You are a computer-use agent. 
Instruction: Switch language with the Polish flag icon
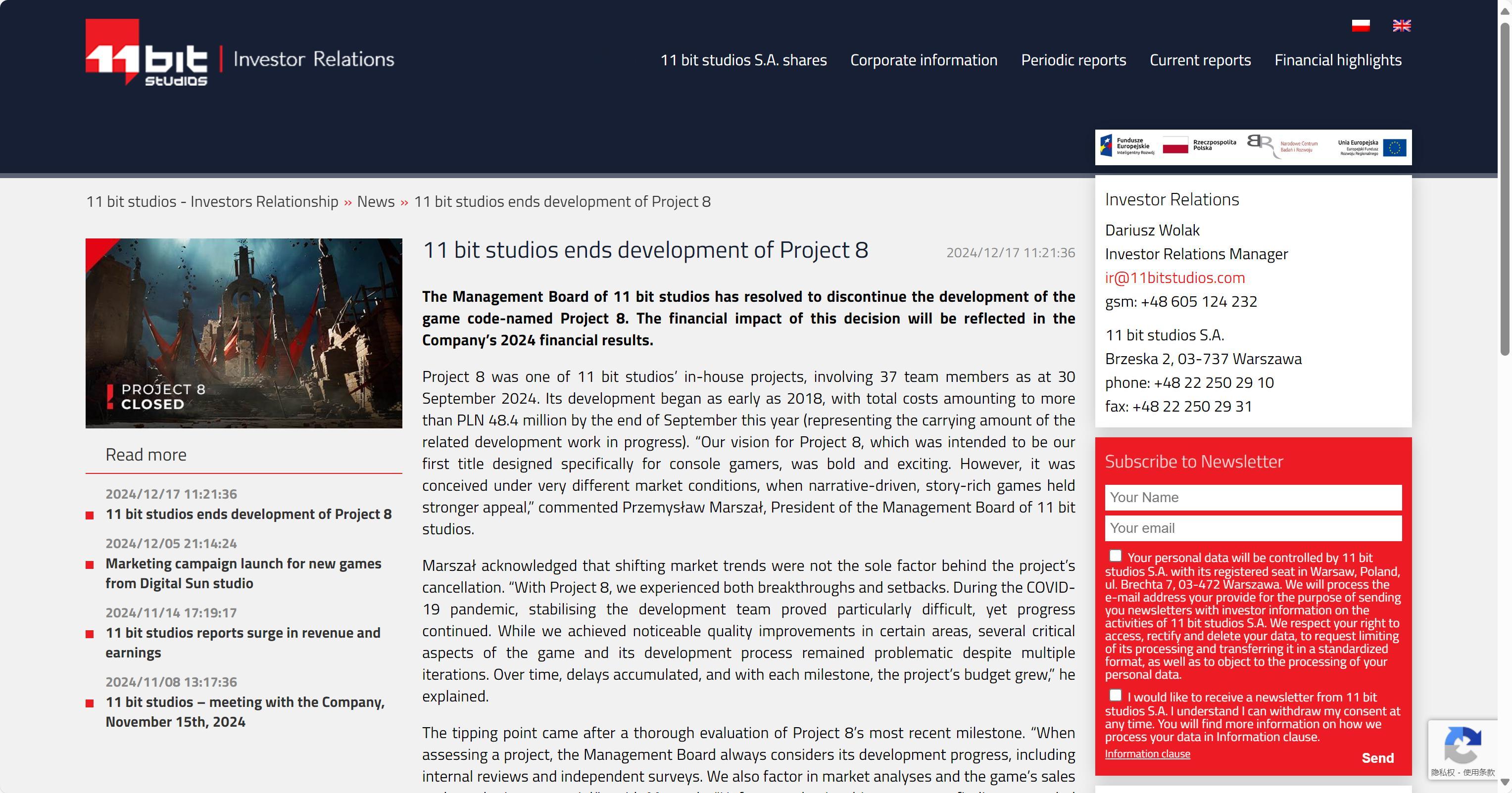[1361, 25]
